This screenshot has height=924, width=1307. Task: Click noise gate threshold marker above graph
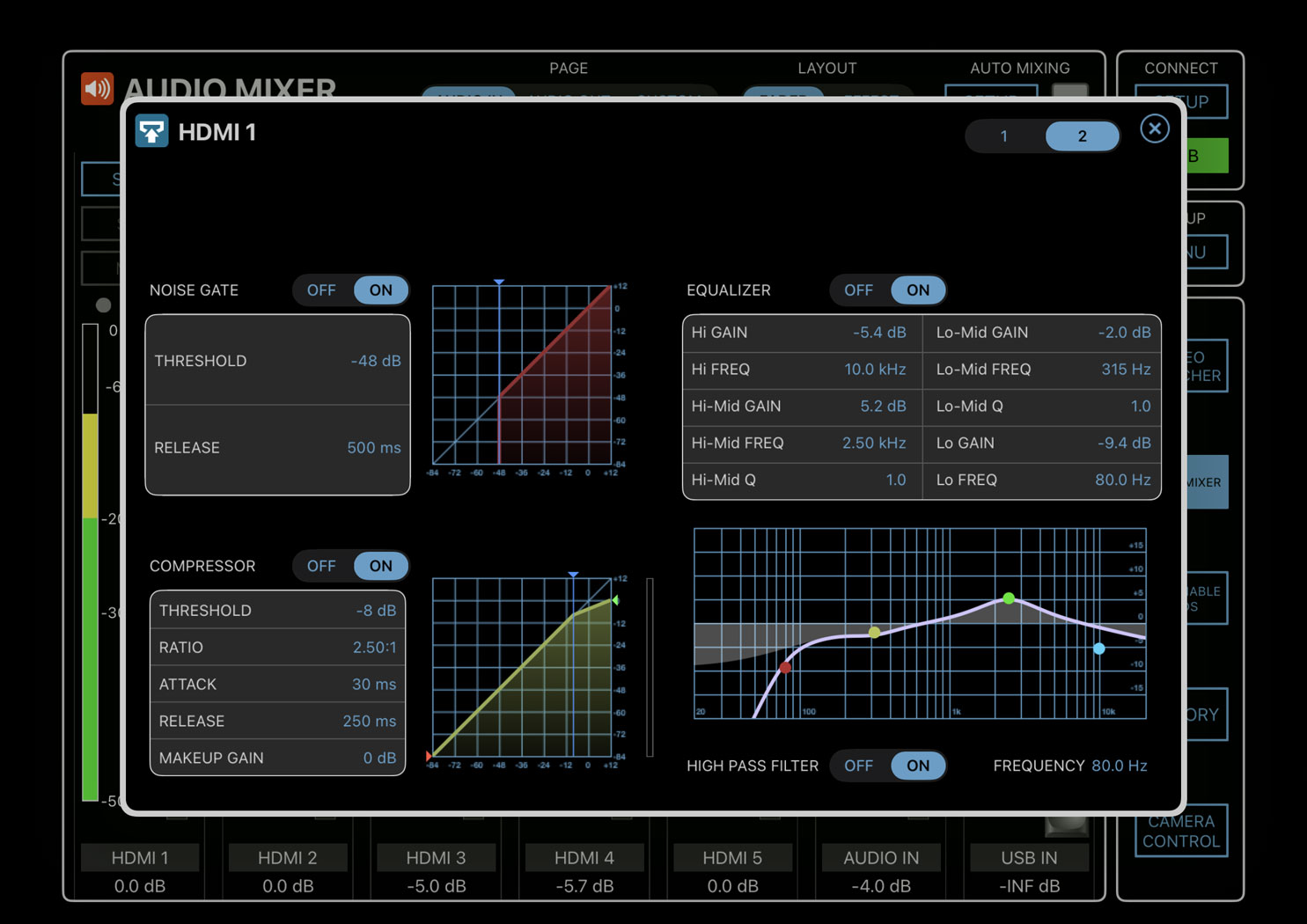[x=499, y=282]
